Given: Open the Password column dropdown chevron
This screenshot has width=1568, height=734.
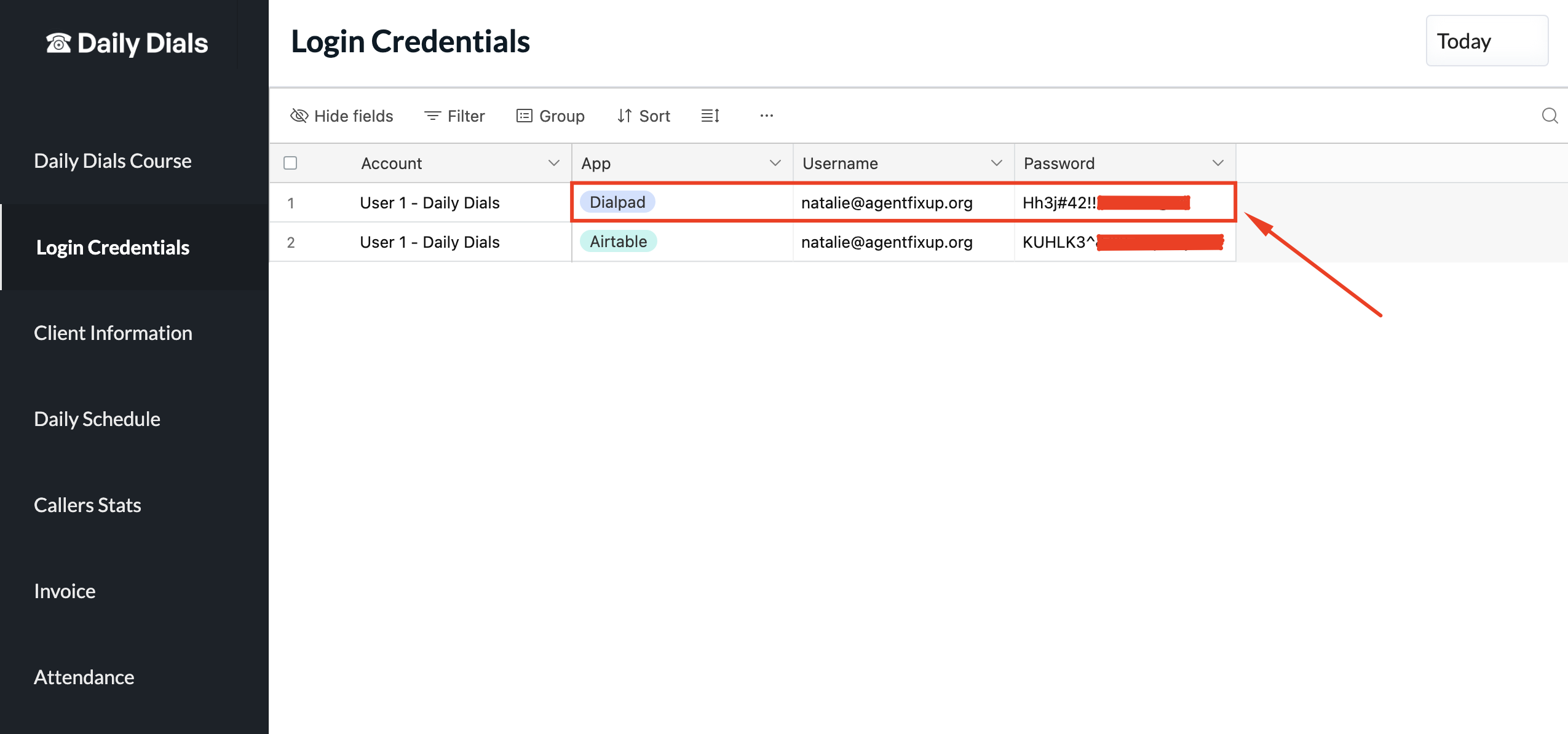Looking at the screenshot, I should [1218, 163].
